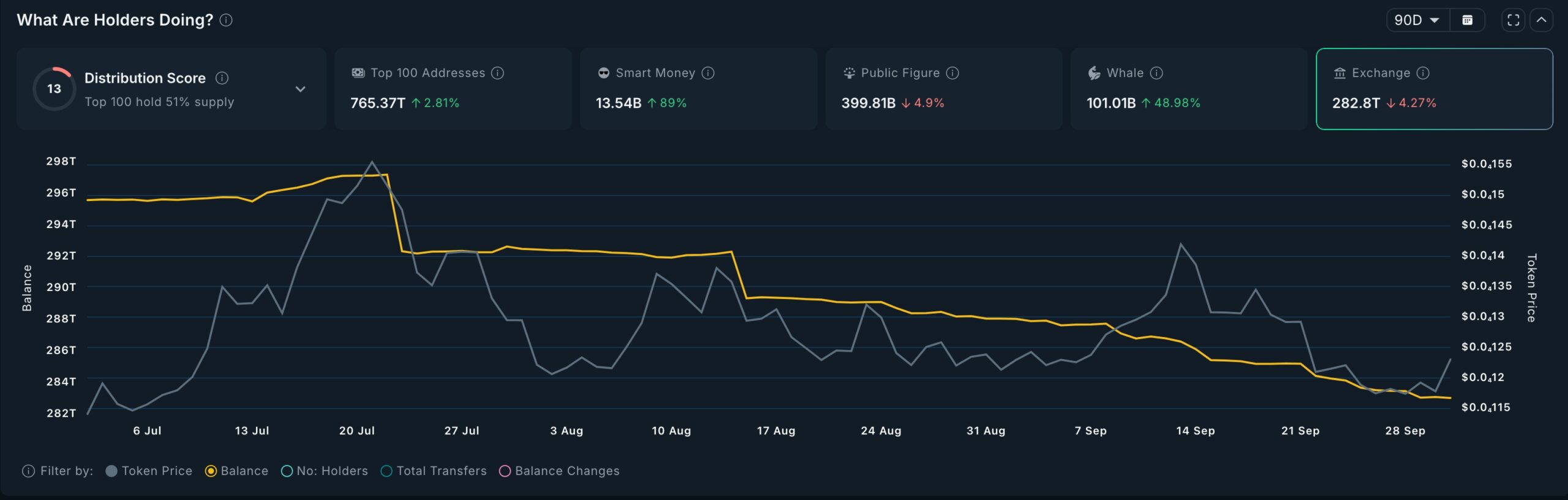Viewport: 1568px width, 500px height.
Task: Enter fullscreen chart view
Action: click(x=1513, y=20)
